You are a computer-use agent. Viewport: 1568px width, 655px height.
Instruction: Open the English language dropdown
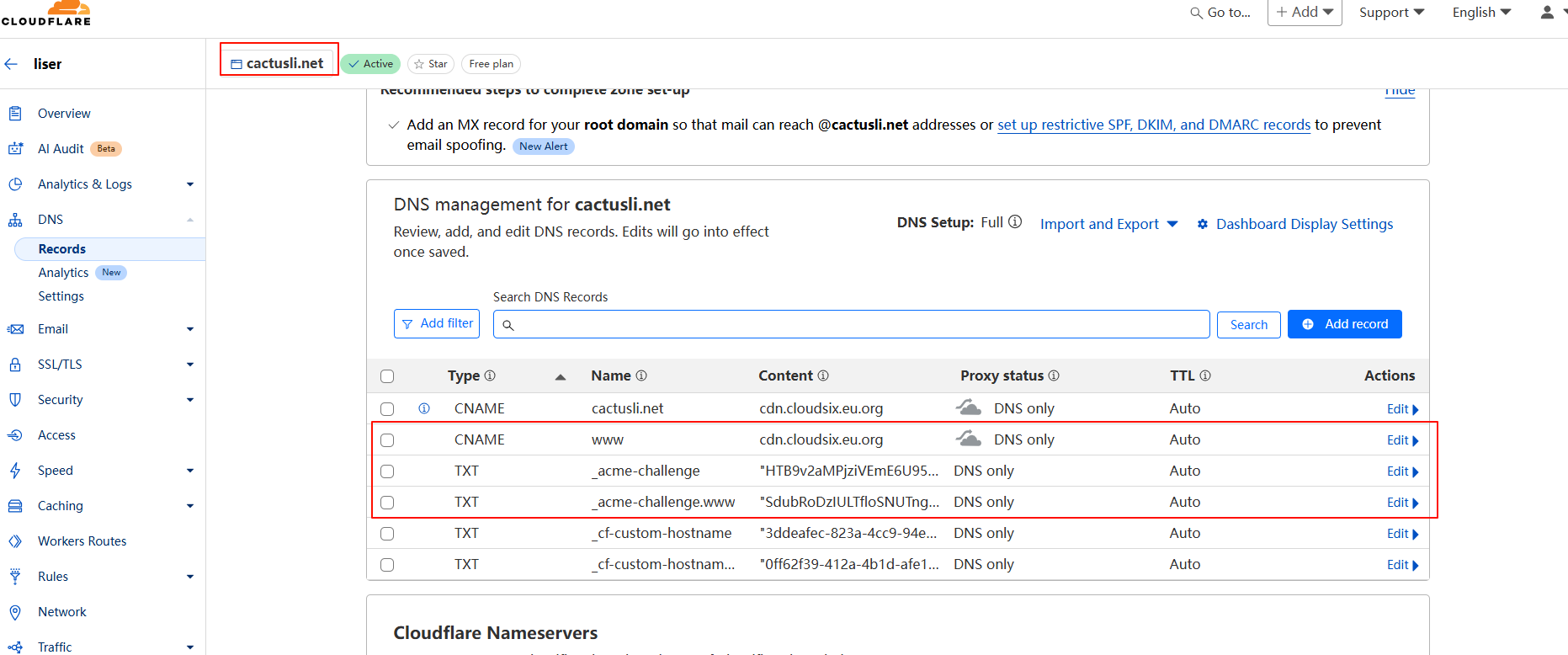click(1481, 12)
